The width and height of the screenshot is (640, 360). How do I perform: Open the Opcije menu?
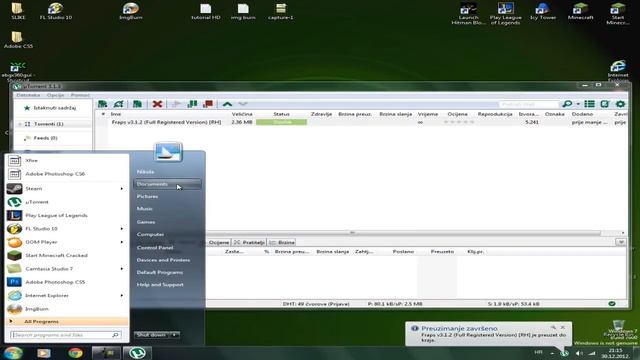55,95
